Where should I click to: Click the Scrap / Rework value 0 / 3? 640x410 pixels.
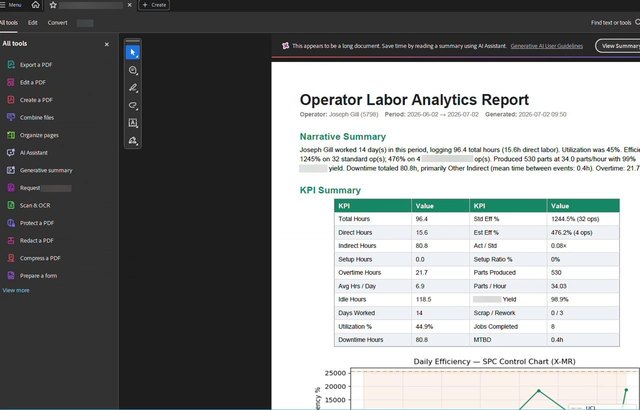pos(557,313)
